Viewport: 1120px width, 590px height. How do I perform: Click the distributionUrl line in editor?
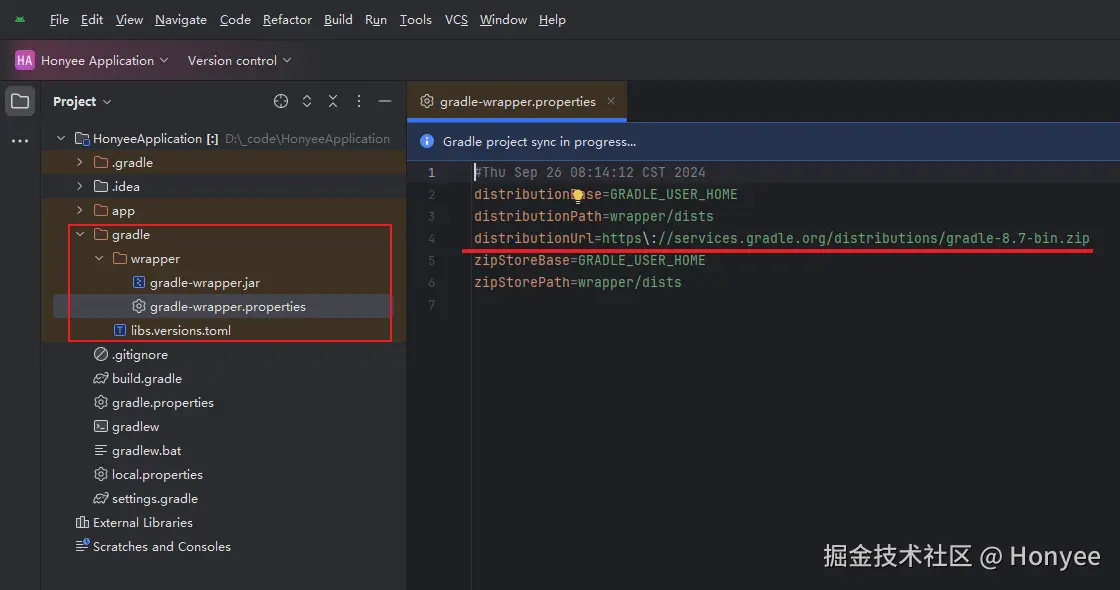[781, 239]
